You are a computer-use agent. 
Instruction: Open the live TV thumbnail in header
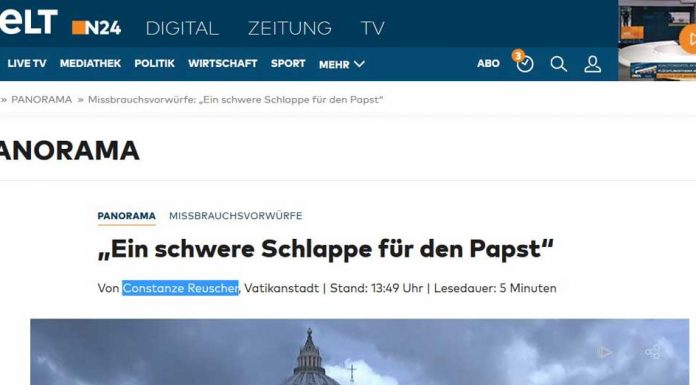657,40
